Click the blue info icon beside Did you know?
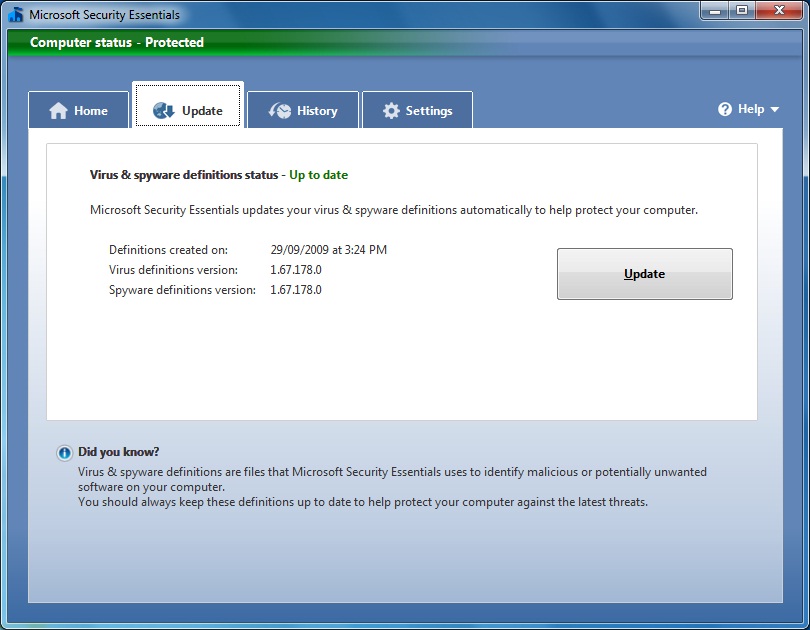The width and height of the screenshot is (810, 630). click(x=65, y=453)
